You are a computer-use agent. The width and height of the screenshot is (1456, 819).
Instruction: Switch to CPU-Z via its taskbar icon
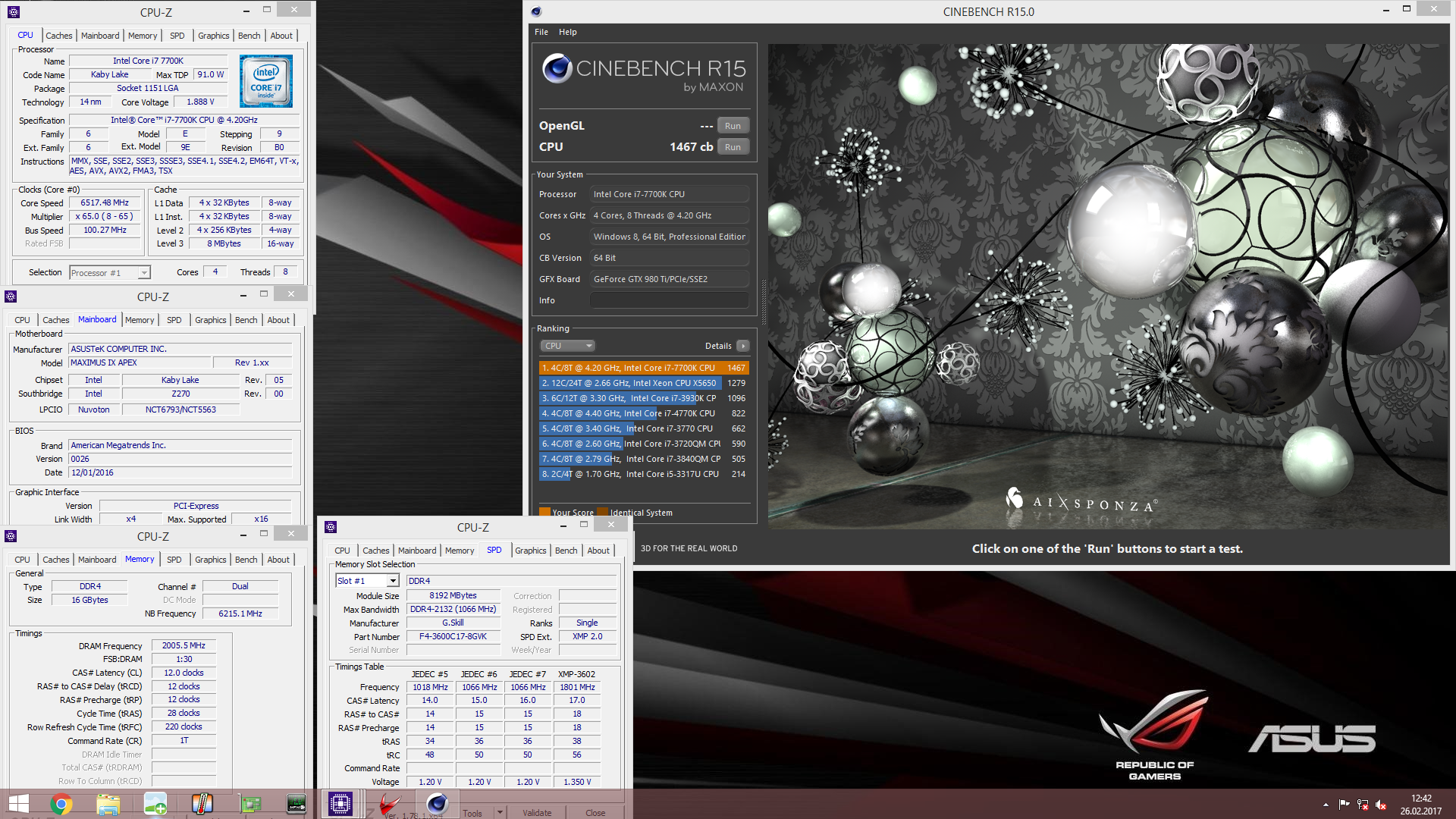point(340,805)
